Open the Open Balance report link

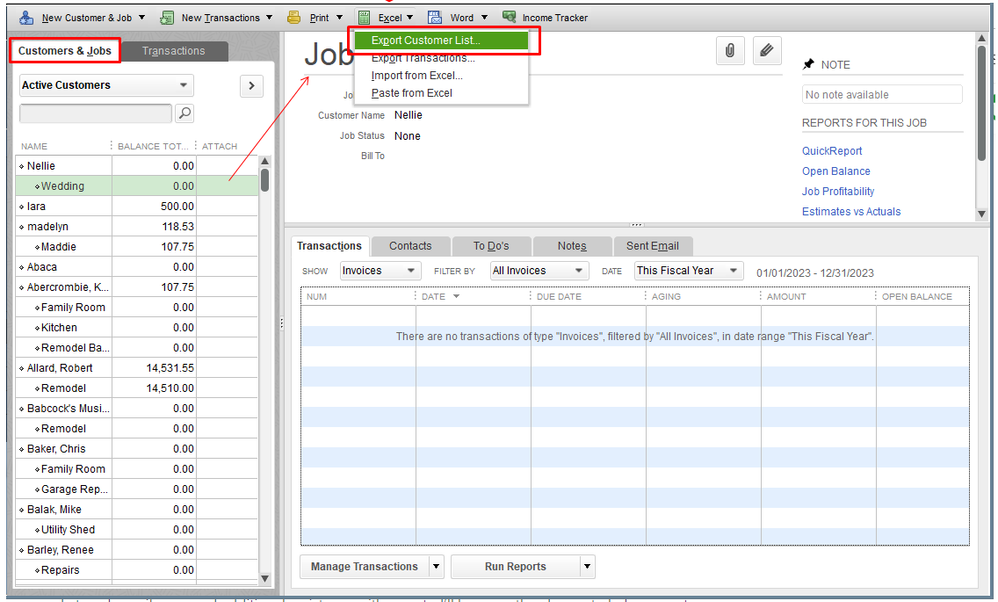point(836,171)
